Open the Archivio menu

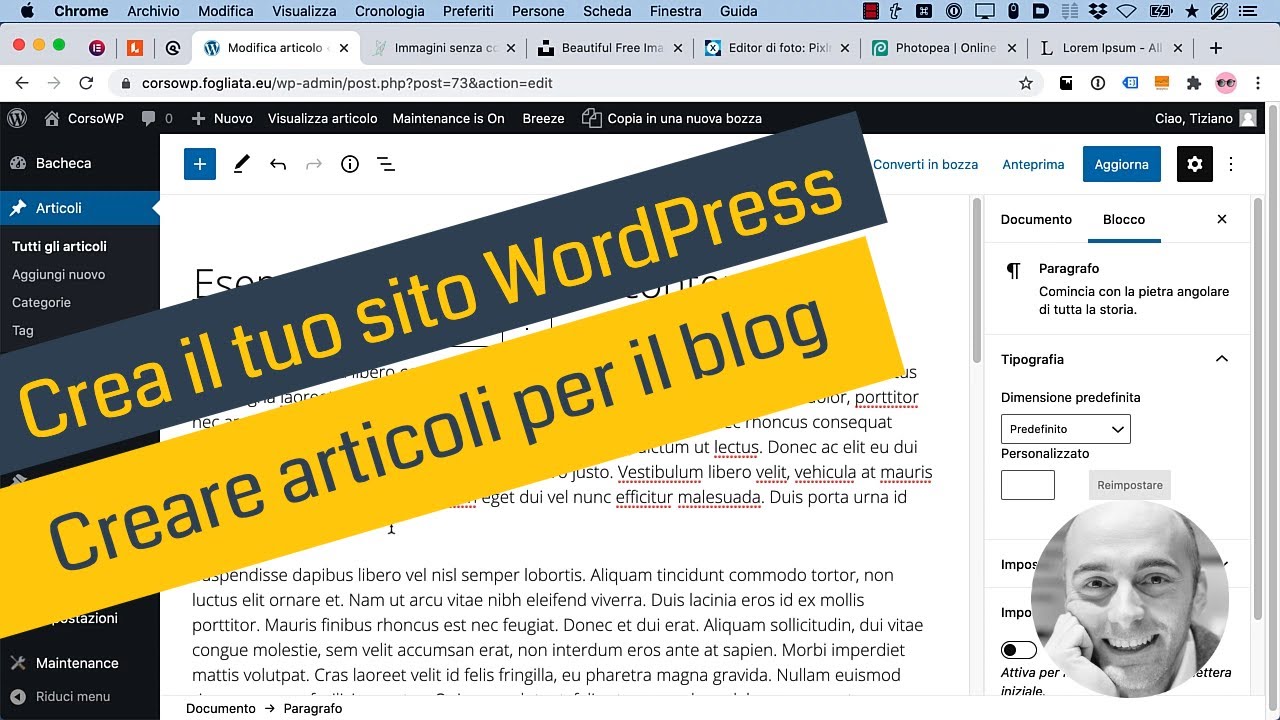[153, 11]
